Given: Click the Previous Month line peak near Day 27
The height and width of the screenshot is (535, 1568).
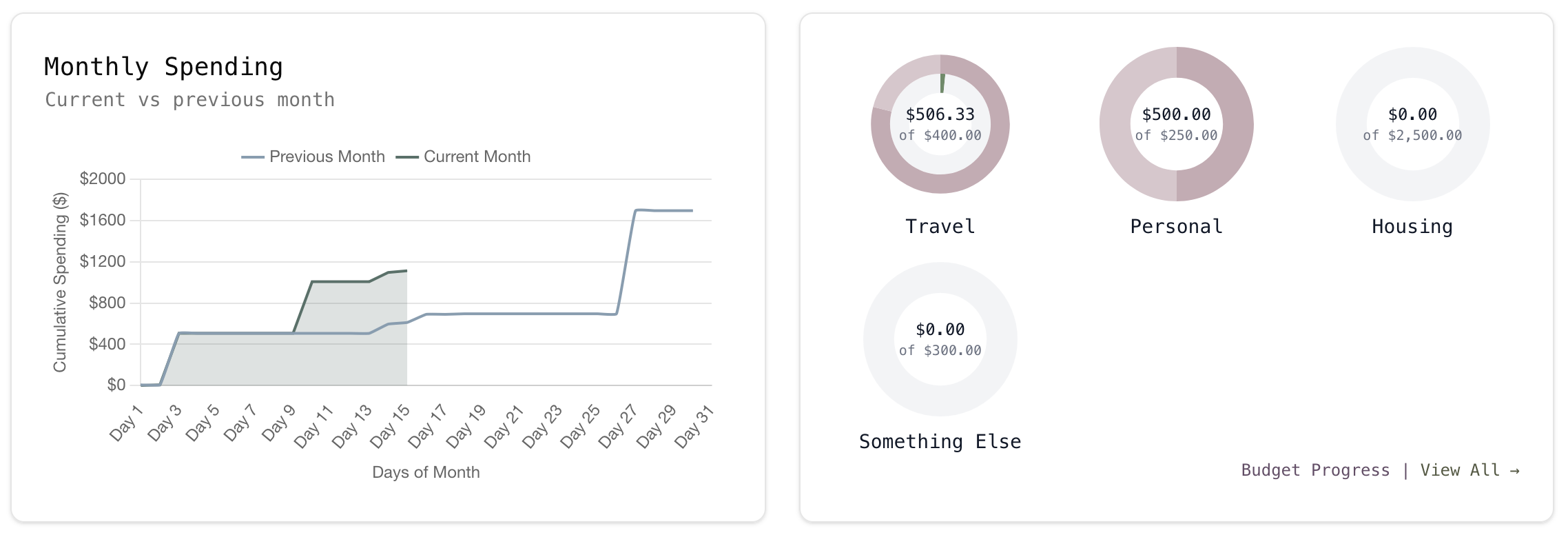Looking at the screenshot, I should coord(637,210).
